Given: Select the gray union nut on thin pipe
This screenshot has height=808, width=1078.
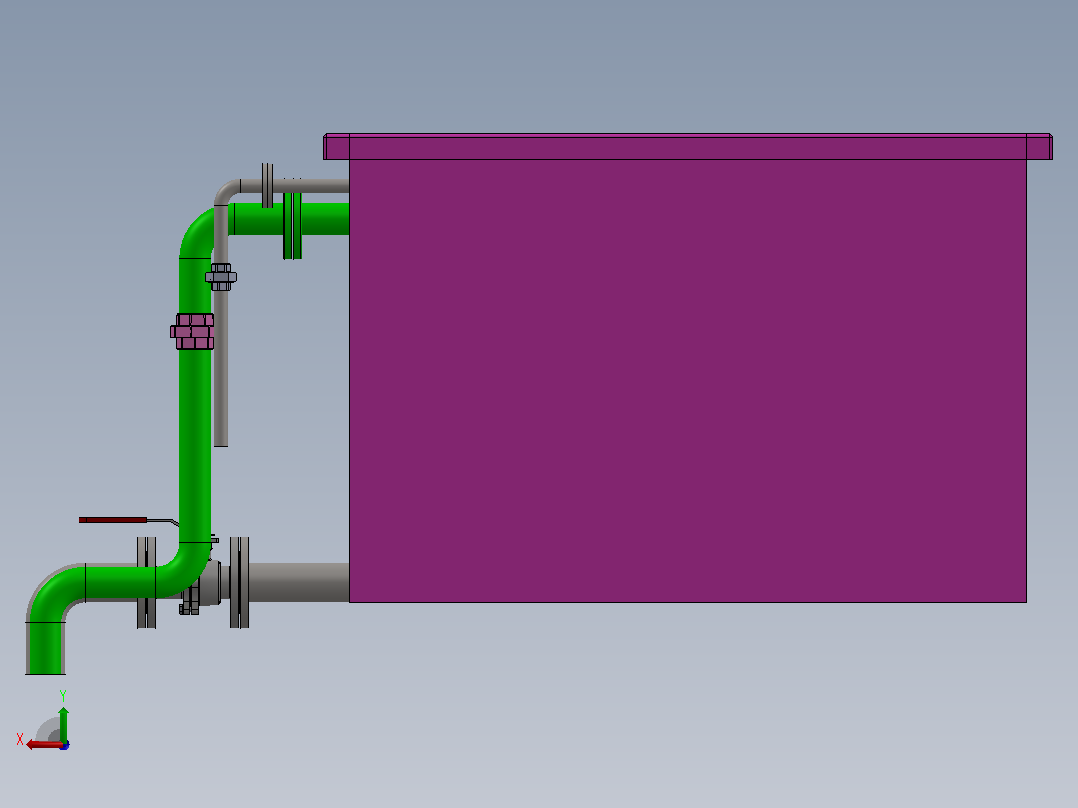Looking at the screenshot, I should click(221, 277).
